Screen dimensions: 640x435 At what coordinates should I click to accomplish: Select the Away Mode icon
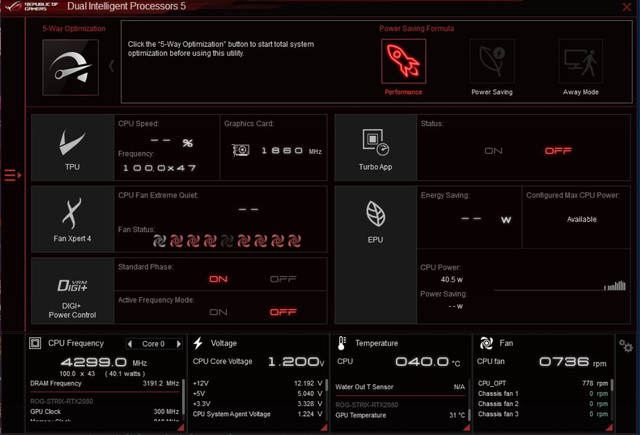[580, 61]
